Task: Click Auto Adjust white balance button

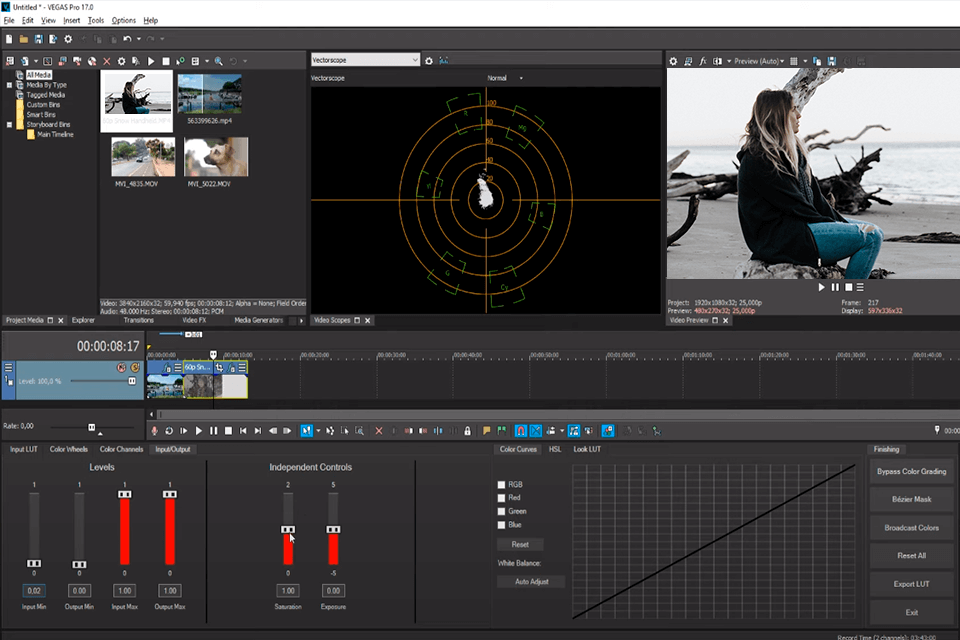Action: click(x=531, y=581)
